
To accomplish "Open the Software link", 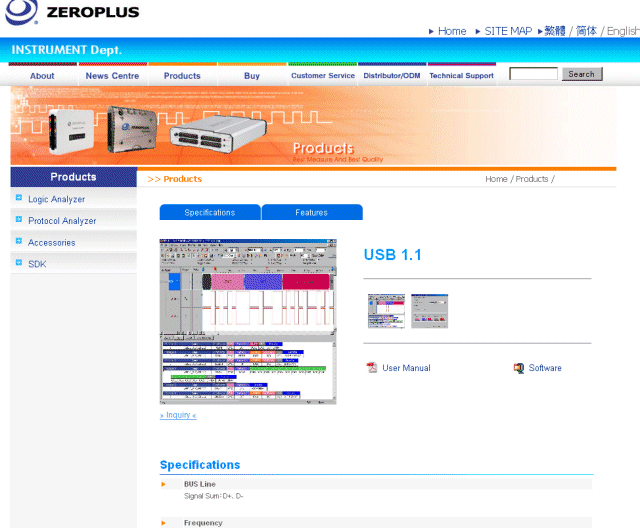I will coord(545,368).
